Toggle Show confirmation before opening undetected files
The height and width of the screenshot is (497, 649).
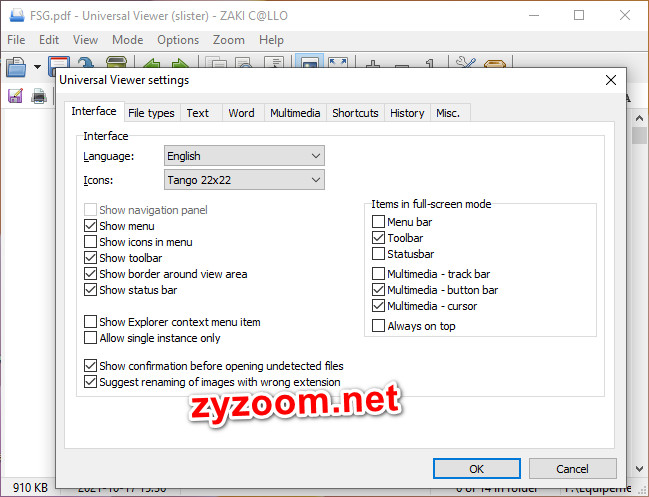[x=90, y=366]
